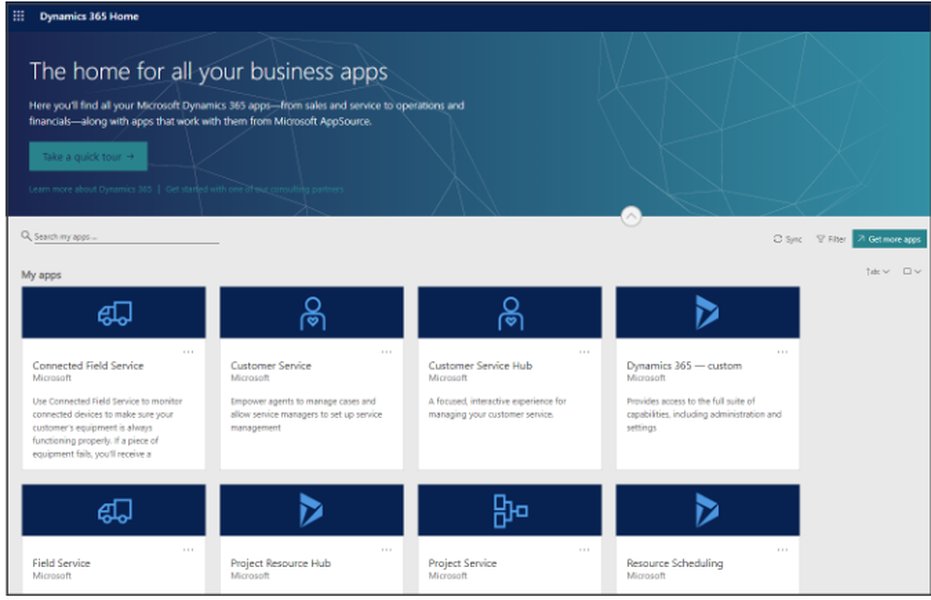Open more options for Dynamics 365 — custom

click(783, 352)
